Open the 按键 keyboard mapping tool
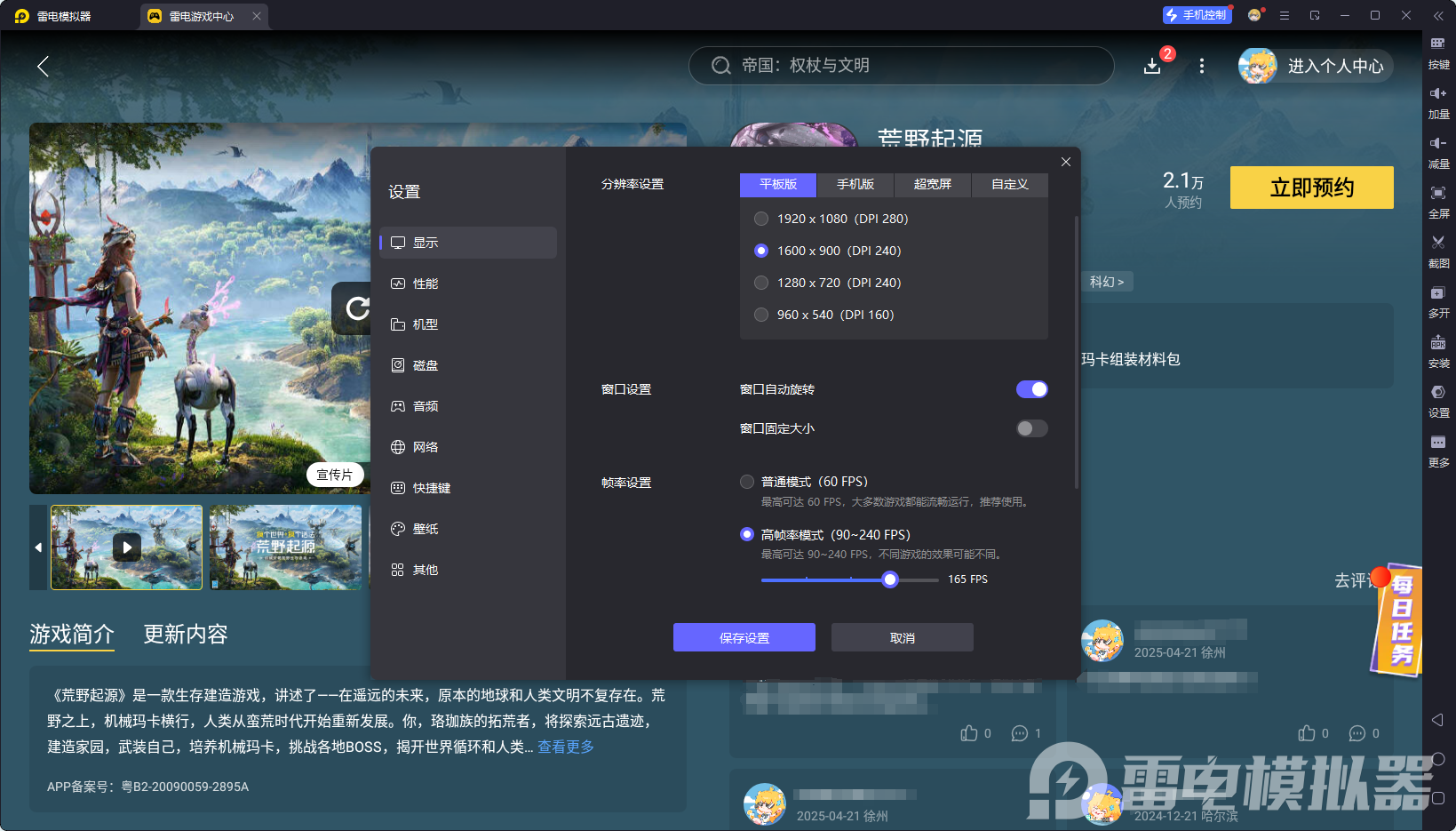Screen dimensions: 1456x831 pyautogui.click(x=1440, y=53)
